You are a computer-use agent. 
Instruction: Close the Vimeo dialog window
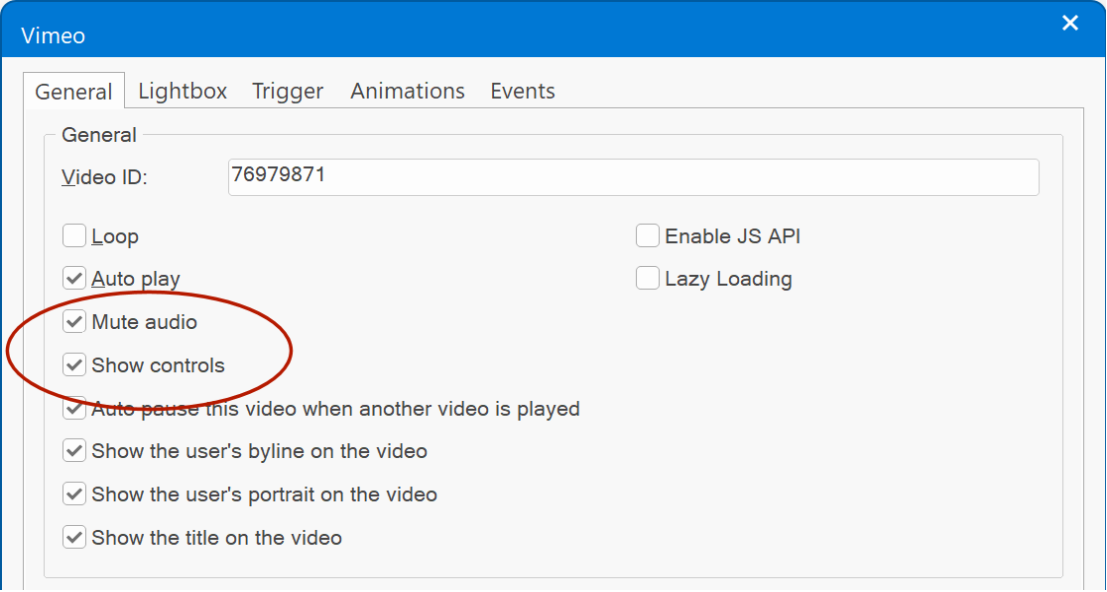click(1070, 24)
